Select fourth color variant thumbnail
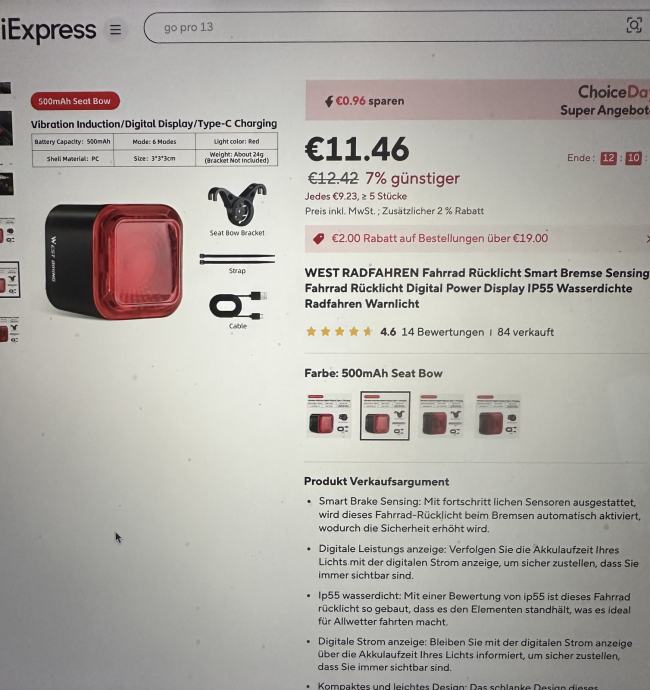Screen dimensions: 650x690 497,416
